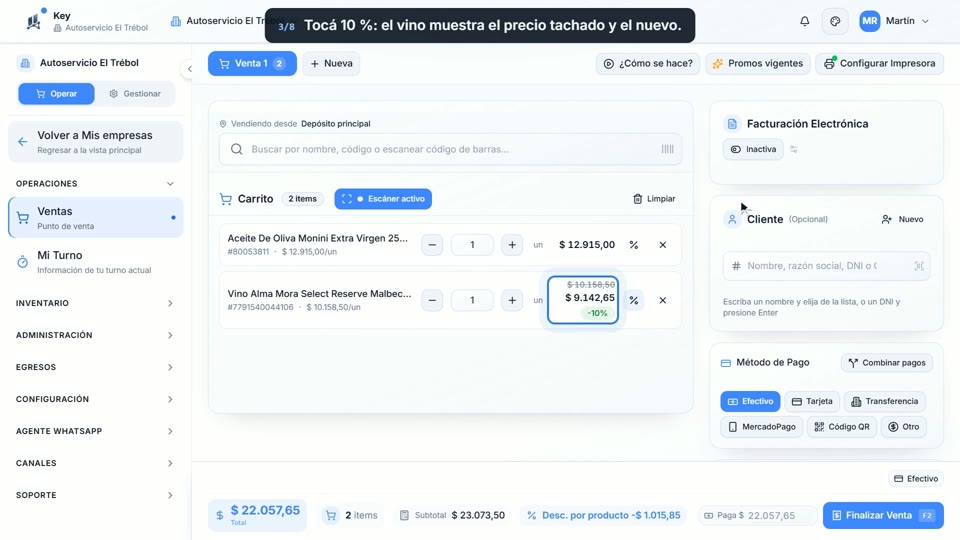Expand the Egresos section
The image size is (960, 540).
(95, 367)
